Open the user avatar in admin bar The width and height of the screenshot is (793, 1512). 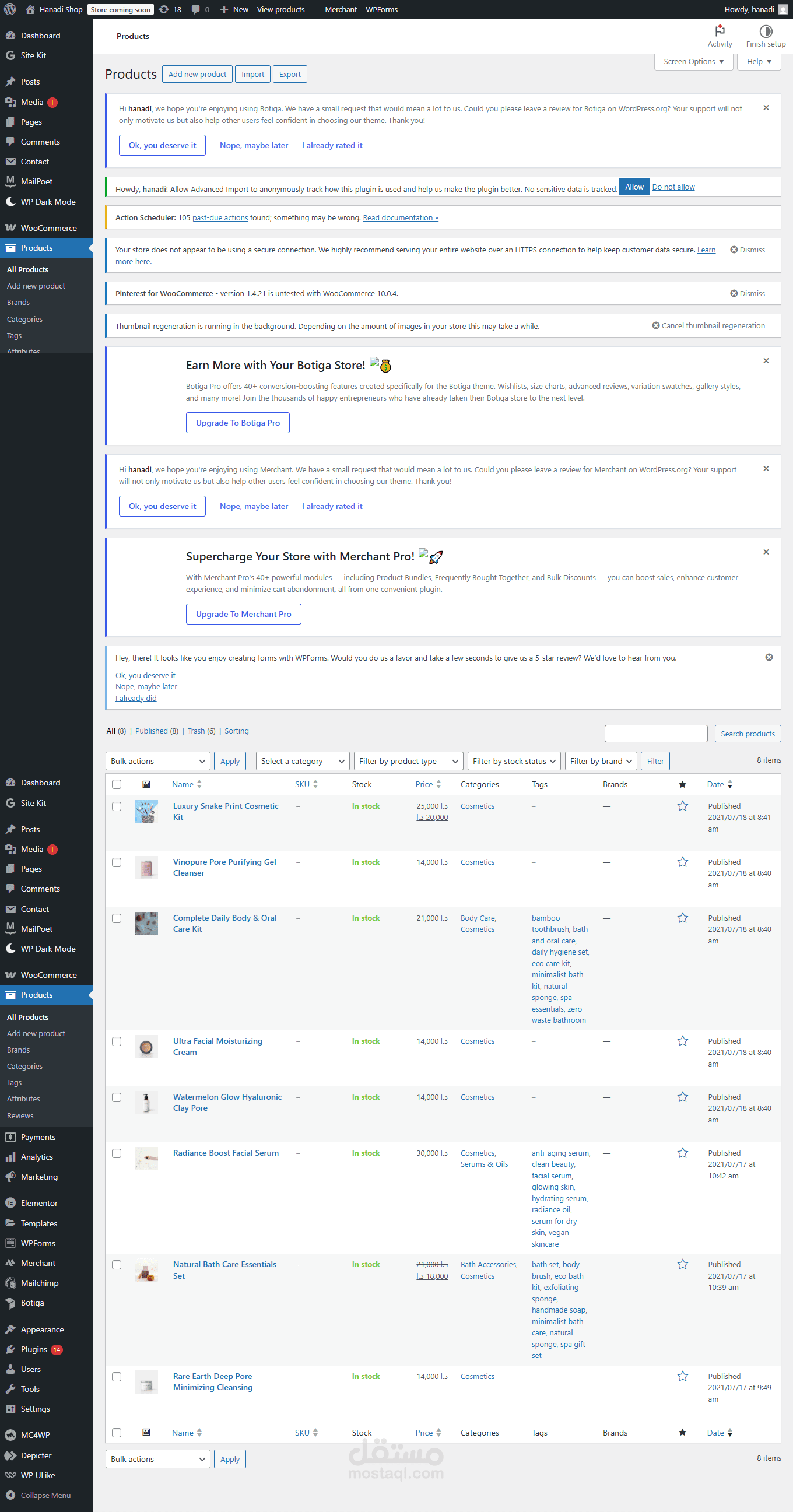pos(783,9)
